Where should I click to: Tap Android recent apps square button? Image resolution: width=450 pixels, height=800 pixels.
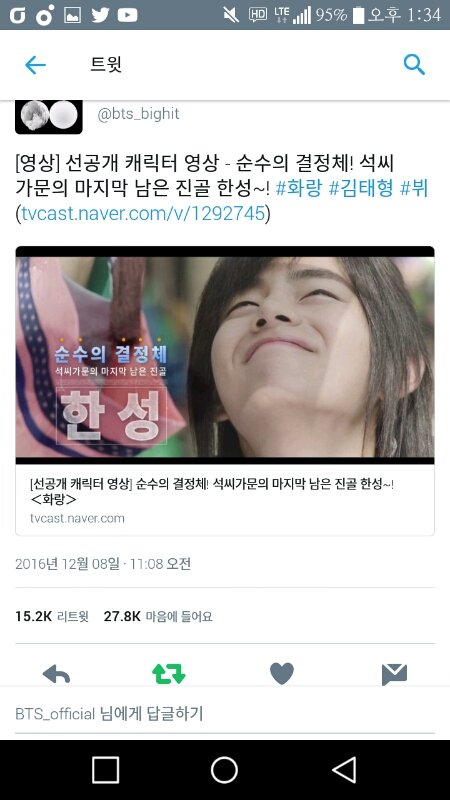106,770
